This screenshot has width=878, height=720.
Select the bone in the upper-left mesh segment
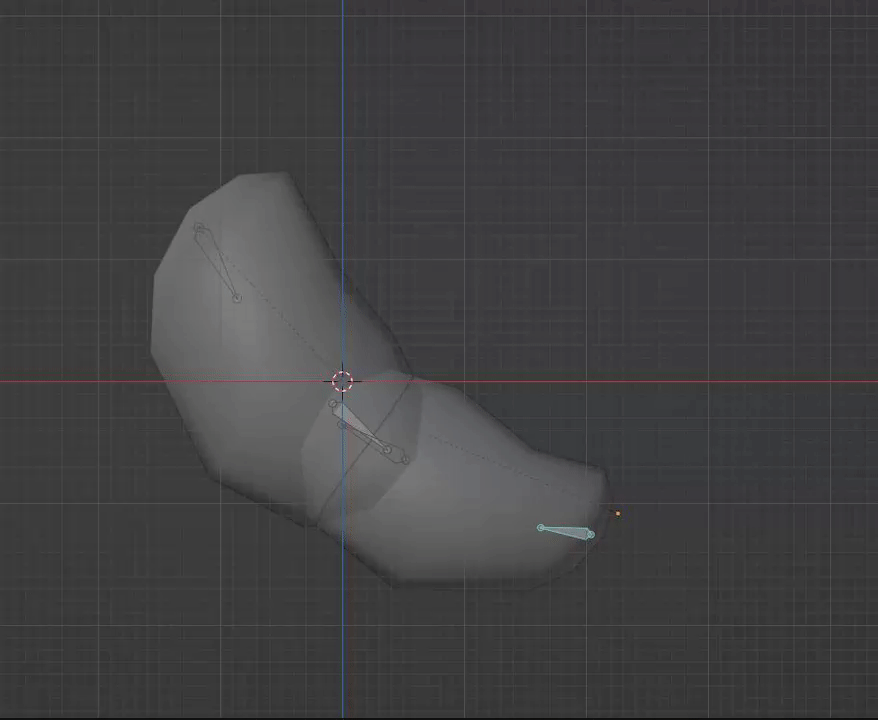pyautogui.click(x=217, y=263)
